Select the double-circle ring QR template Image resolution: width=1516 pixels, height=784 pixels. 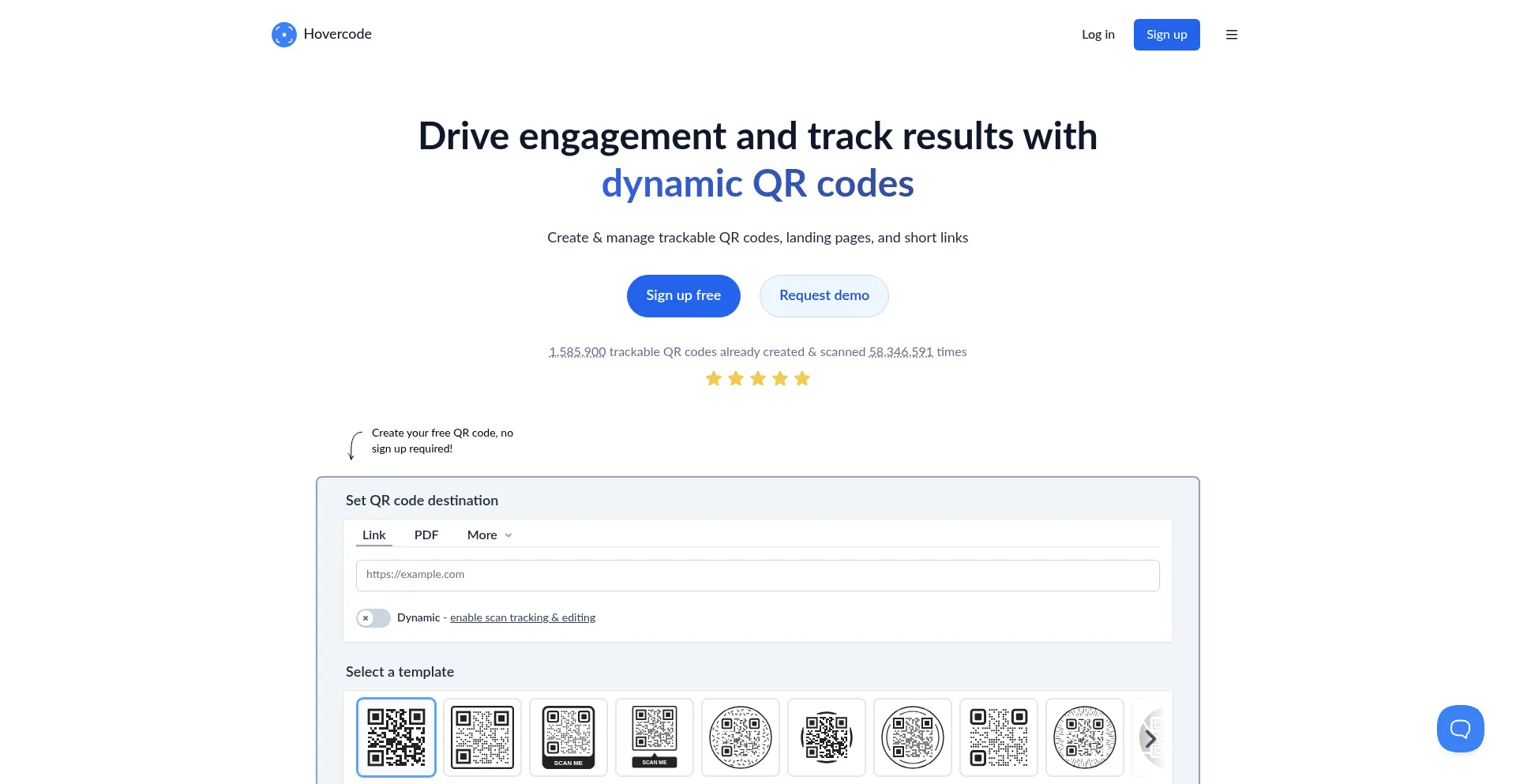pos(913,737)
